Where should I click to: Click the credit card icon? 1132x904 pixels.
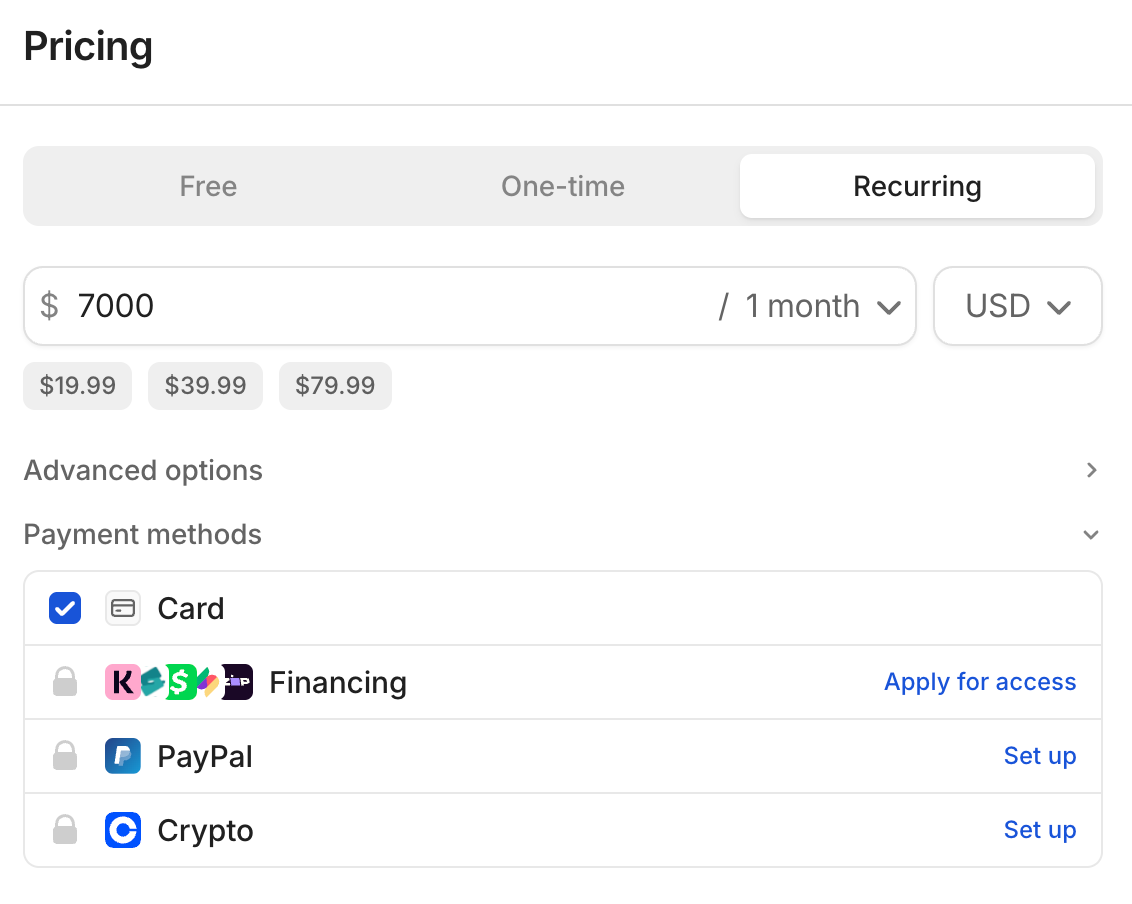tap(123, 608)
